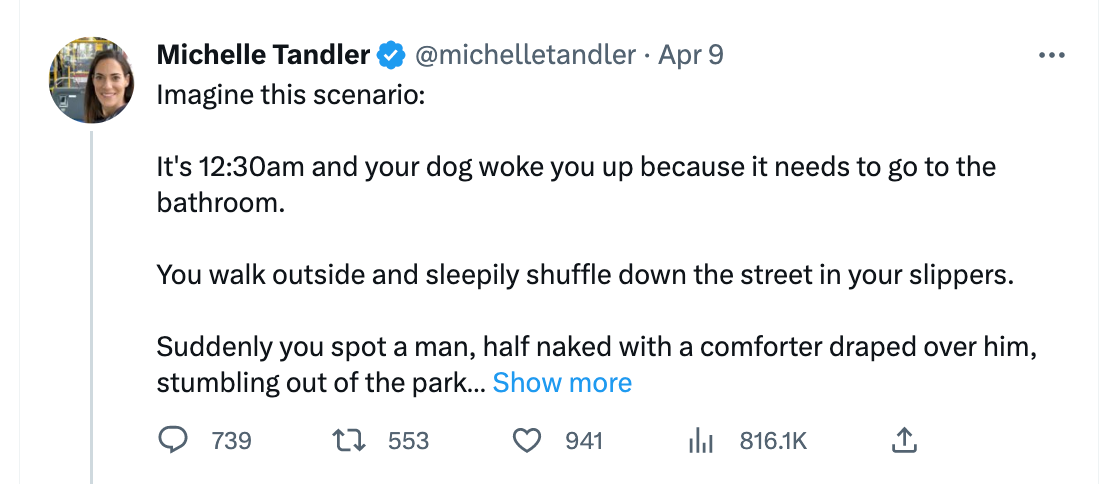
Task: Click the 739 replies count
Action: [232, 440]
